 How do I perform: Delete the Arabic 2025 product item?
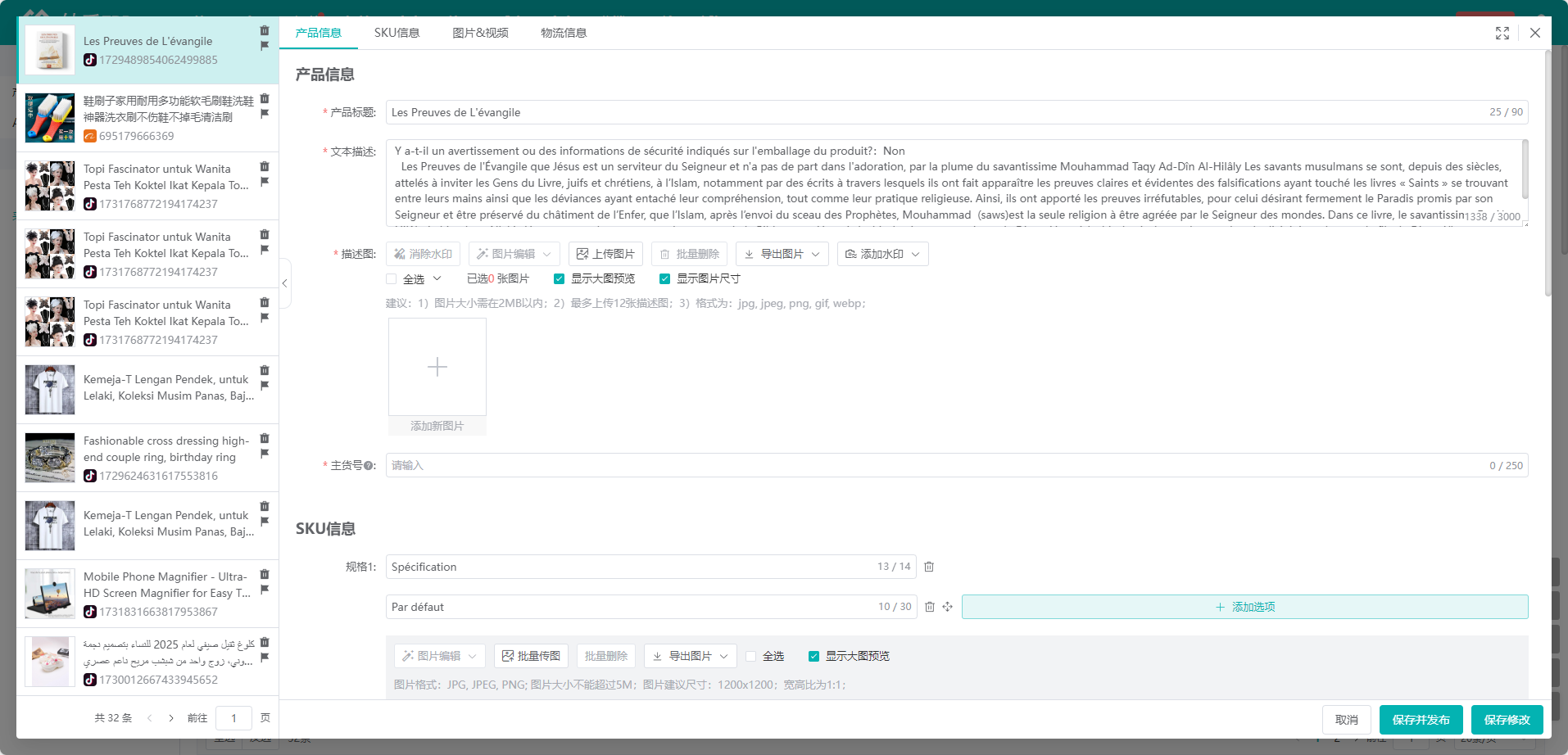[265, 642]
